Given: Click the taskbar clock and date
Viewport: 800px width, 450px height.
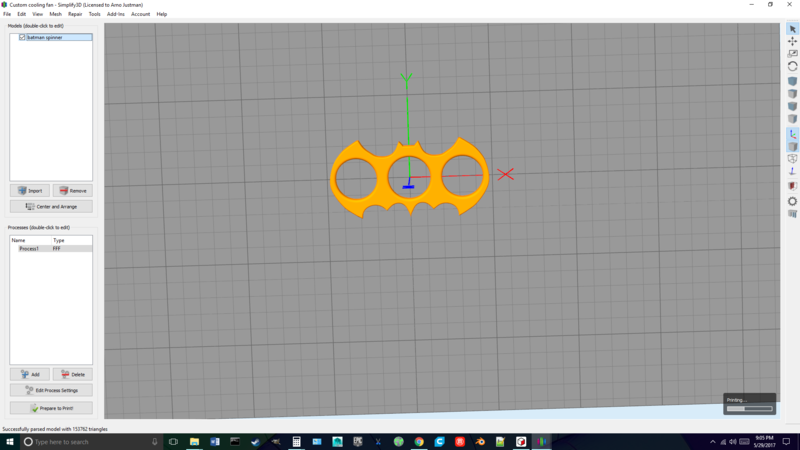Looking at the screenshot, I should [x=765, y=442].
